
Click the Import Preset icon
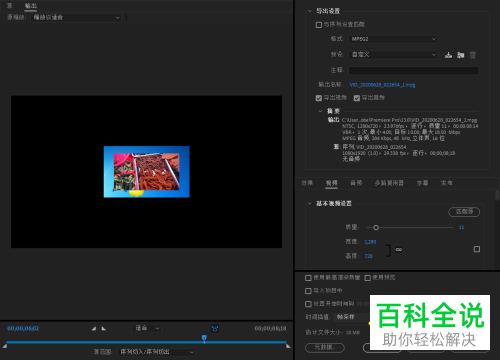coord(461,55)
